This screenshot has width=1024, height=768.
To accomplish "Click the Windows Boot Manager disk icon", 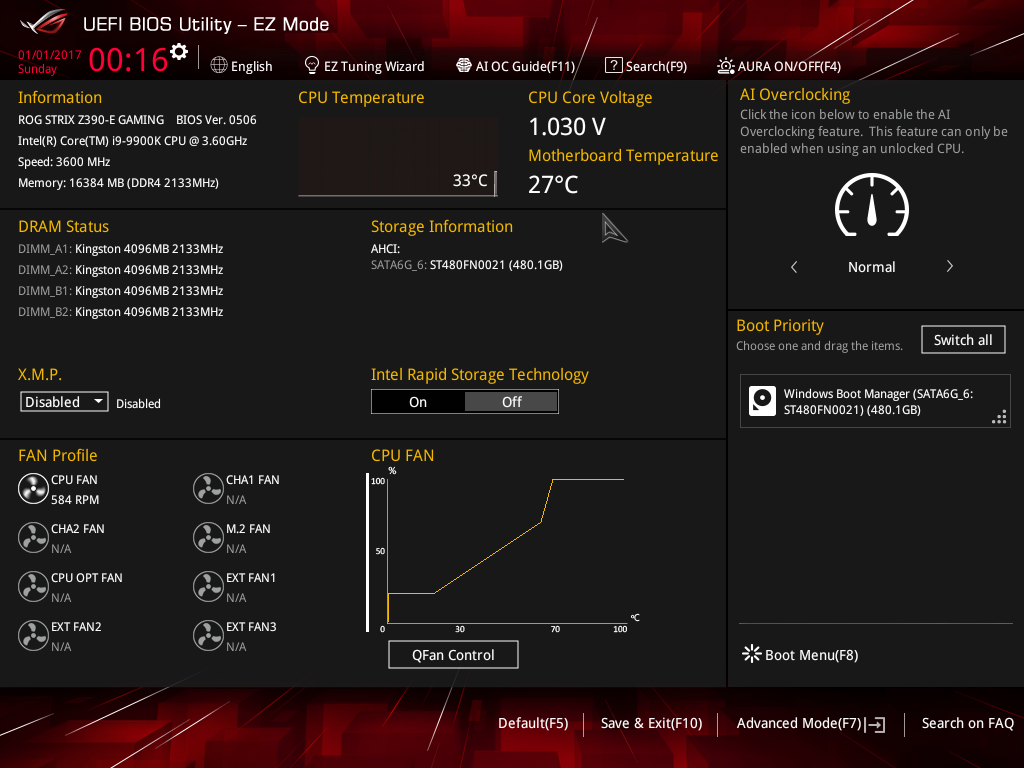I will point(762,401).
